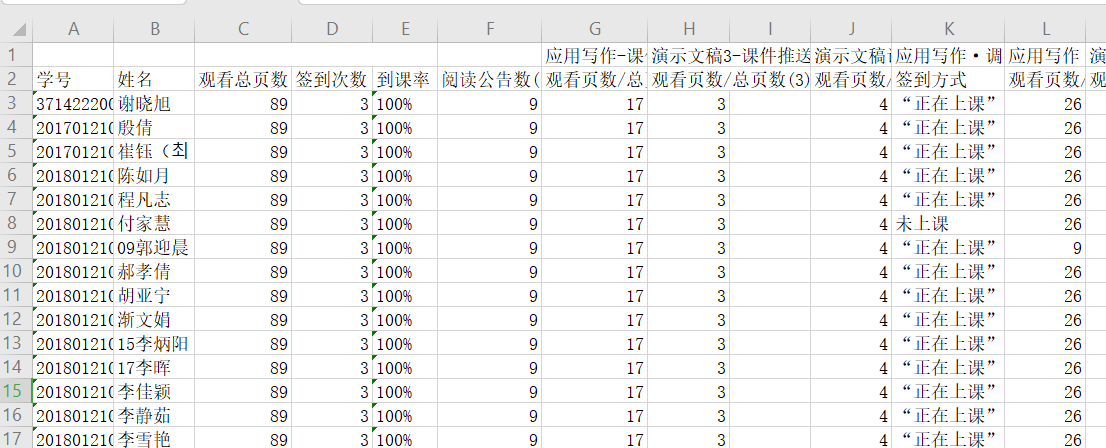1106x448 pixels.
Task: Select row 15 header
Action: click(16, 391)
